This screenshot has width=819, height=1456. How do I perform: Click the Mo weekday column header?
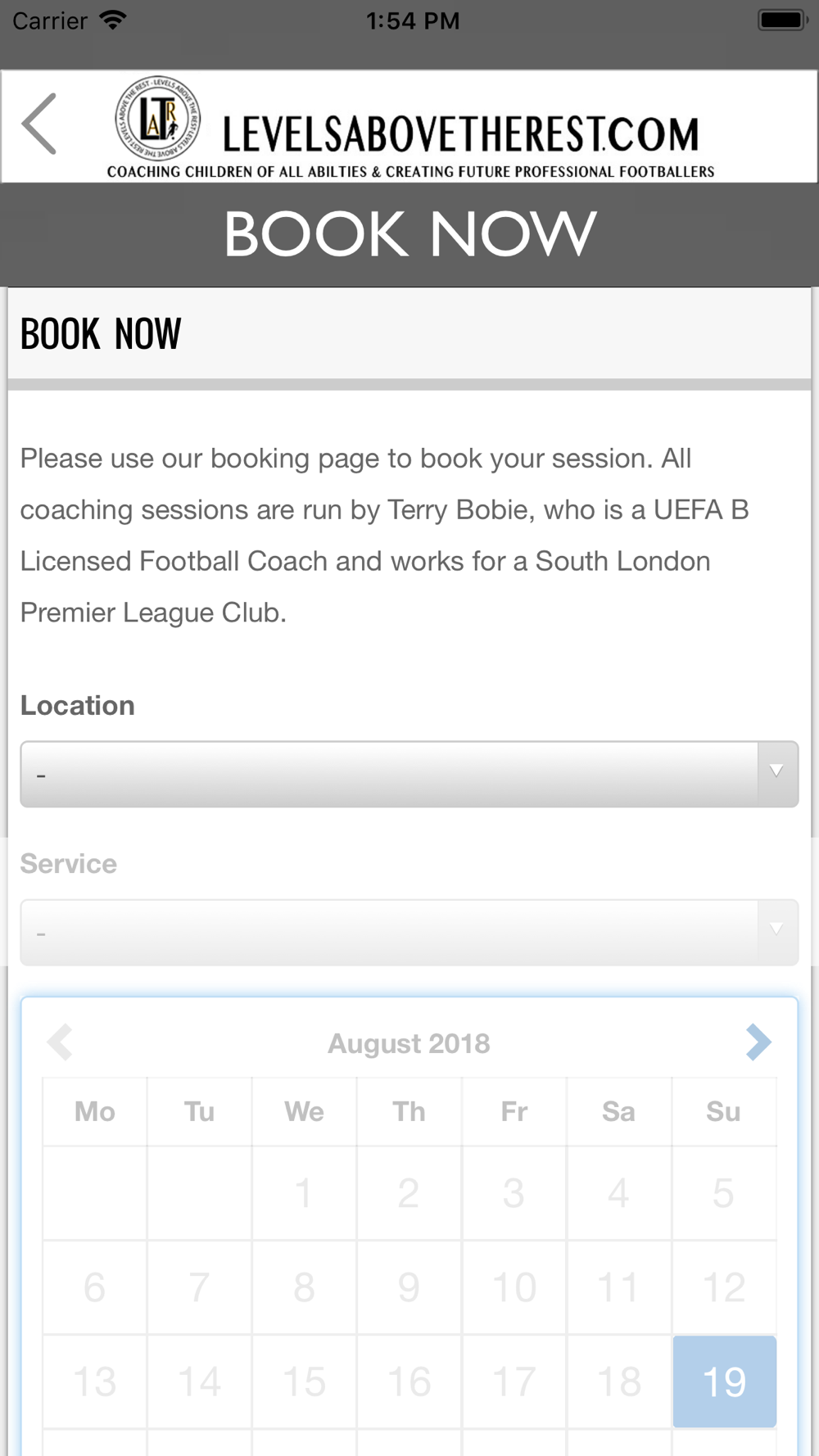pos(94,1111)
